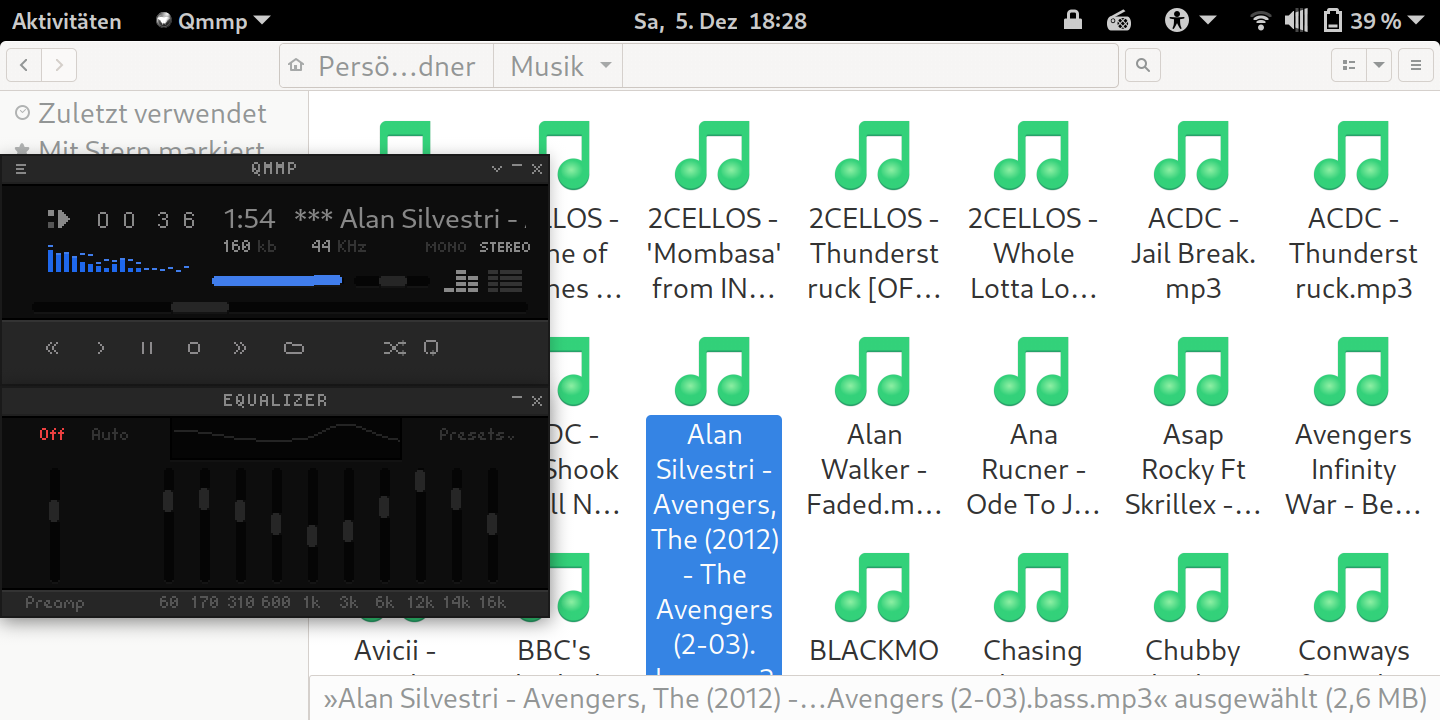Select Alan Walker Faded file
Image resolution: width=1440 pixels, height=720 pixels.
pyautogui.click(x=874, y=429)
